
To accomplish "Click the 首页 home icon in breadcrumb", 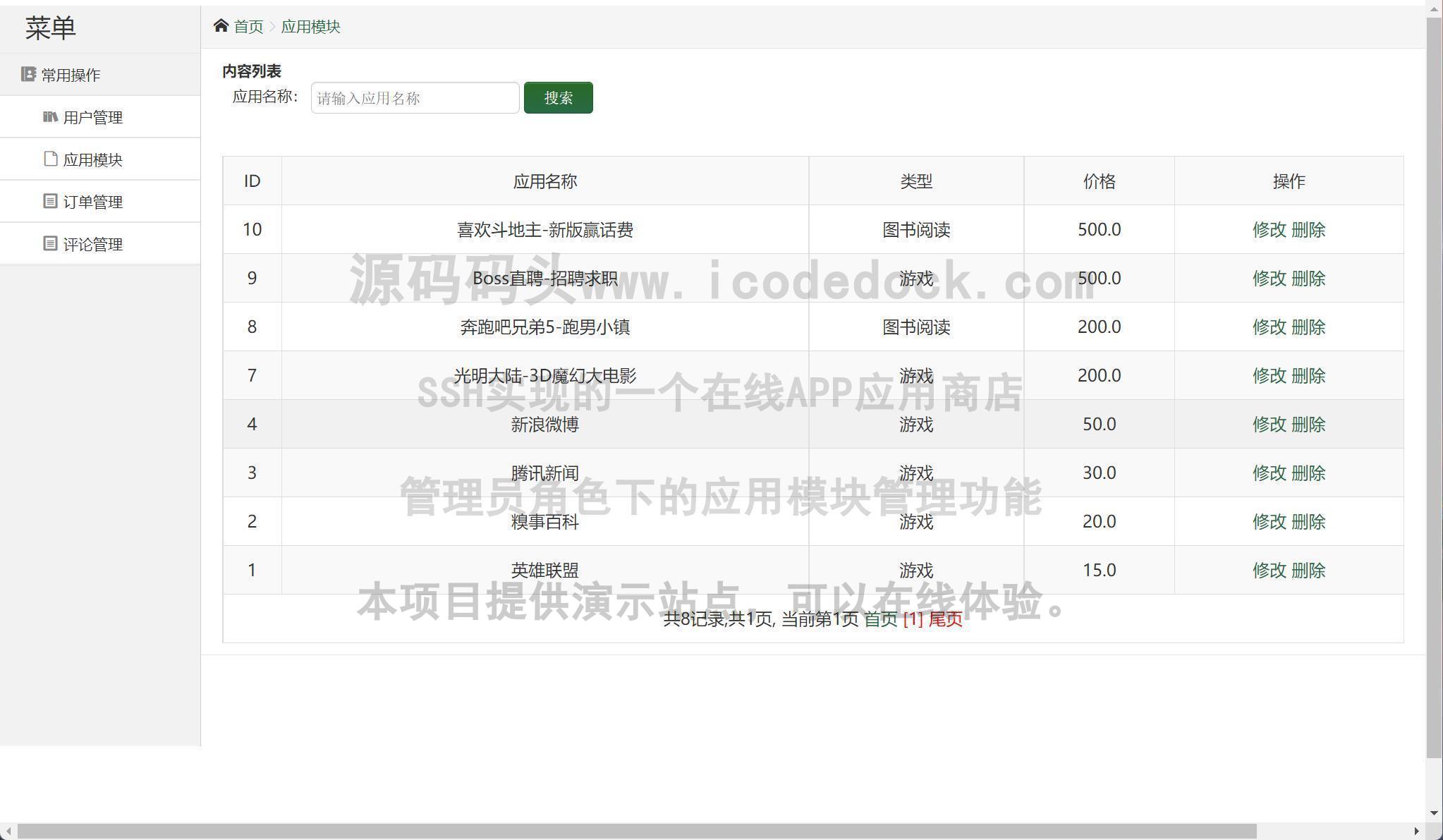I will tap(221, 26).
